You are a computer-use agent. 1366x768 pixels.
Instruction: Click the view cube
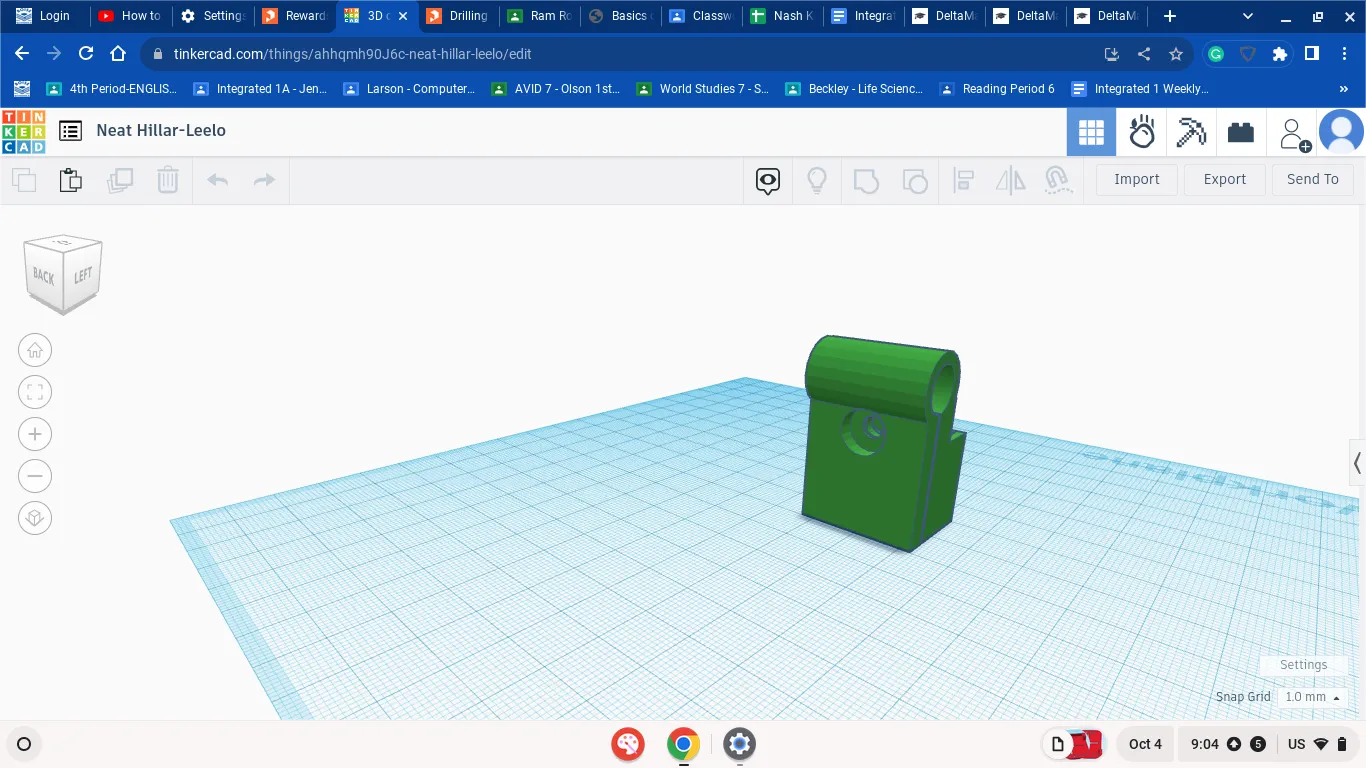(63, 273)
